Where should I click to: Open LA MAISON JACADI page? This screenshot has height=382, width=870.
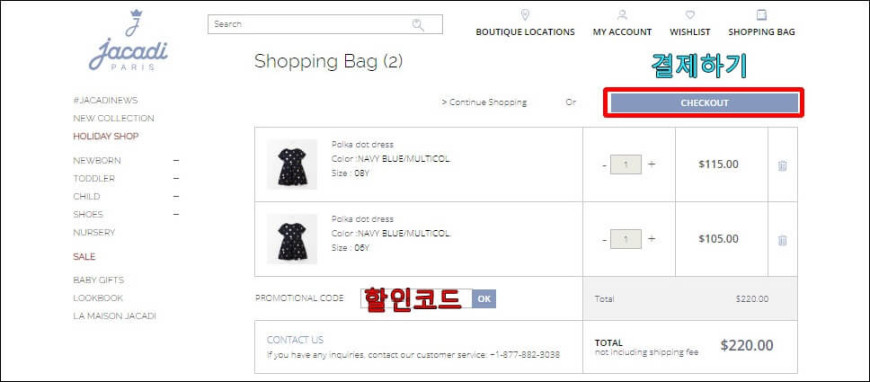(x=115, y=316)
